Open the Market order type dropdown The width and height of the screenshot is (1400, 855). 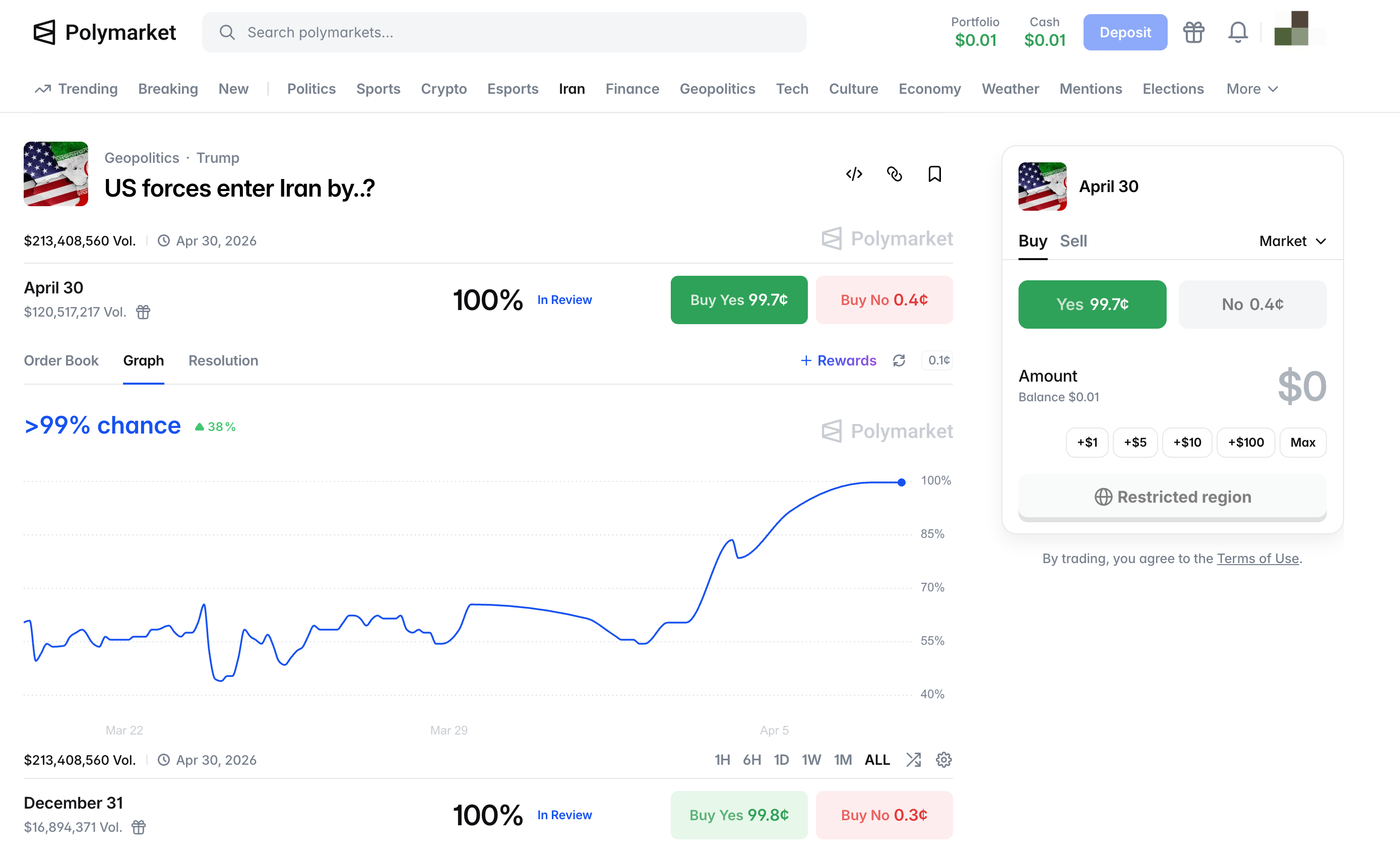1293,241
